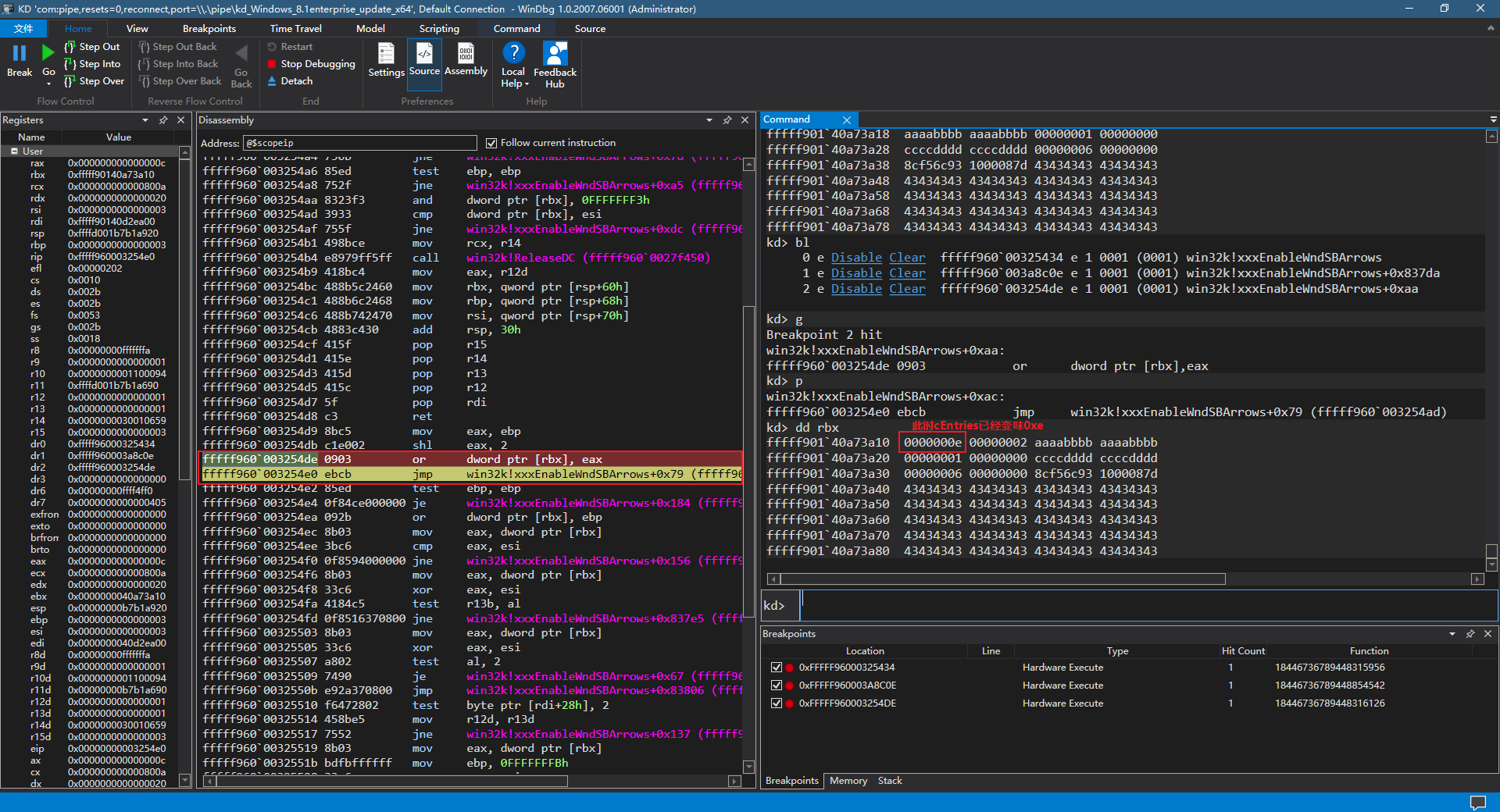1500x812 pixels.
Task: Disable breakpoint 0xFFFFF960003254DE checkbox
Action: point(776,703)
